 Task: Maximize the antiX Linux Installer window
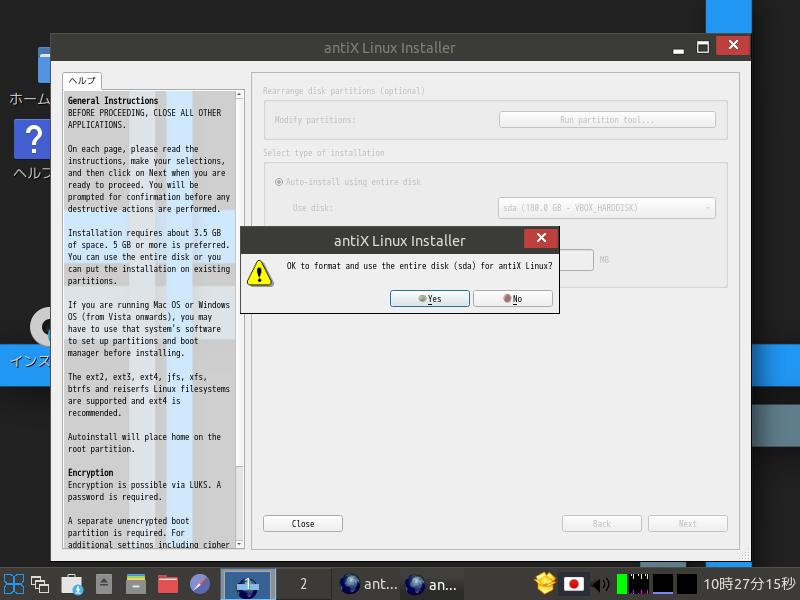click(x=703, y=47)
